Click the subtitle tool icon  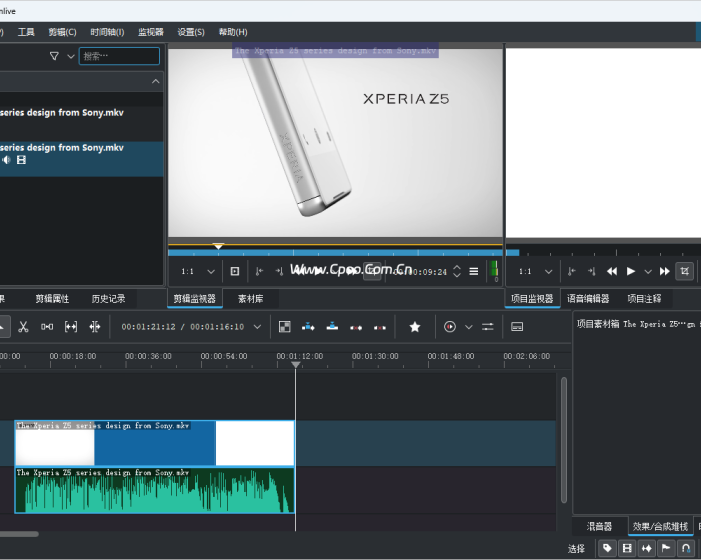coord(517,327)
